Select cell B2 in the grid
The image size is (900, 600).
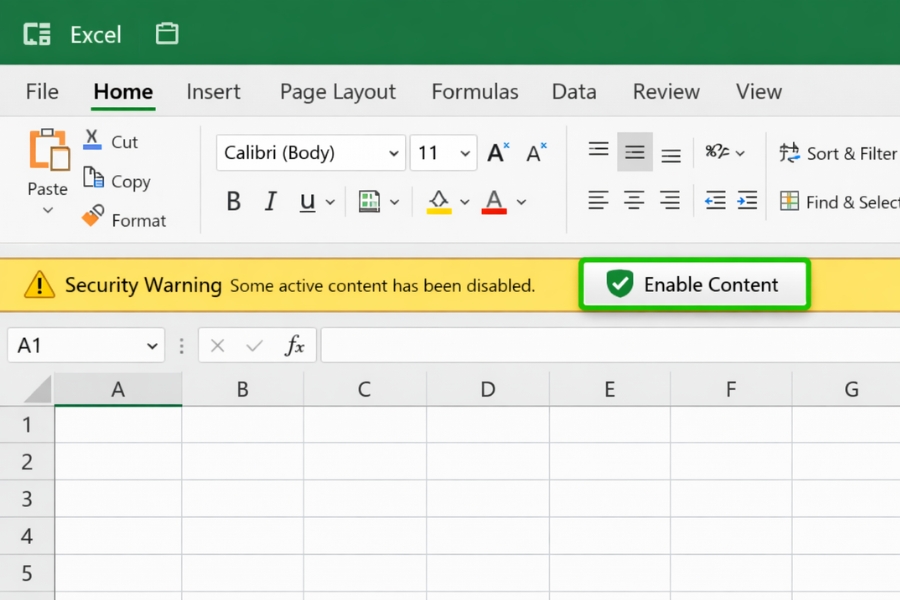(x=242, y=462)
